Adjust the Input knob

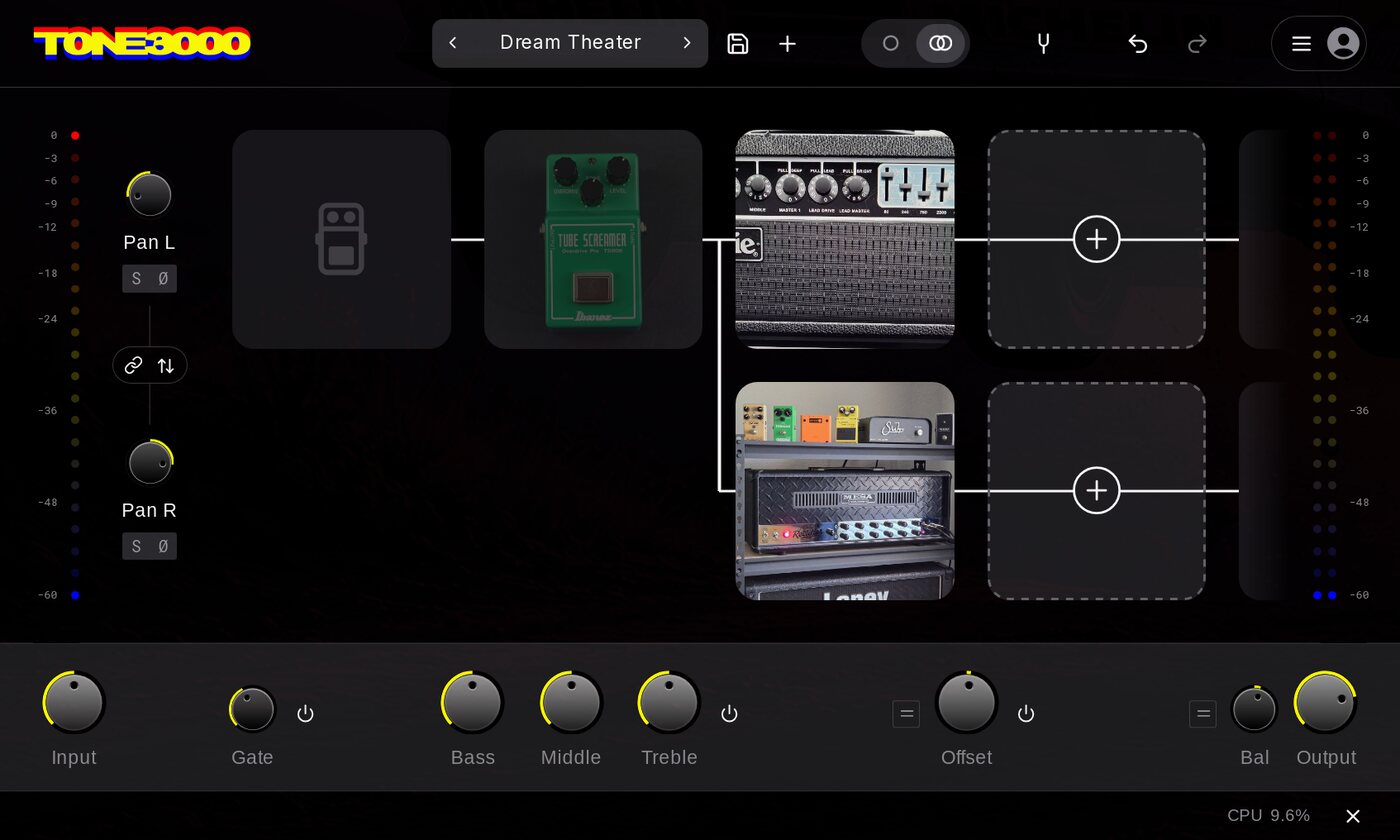pos(74,702)
